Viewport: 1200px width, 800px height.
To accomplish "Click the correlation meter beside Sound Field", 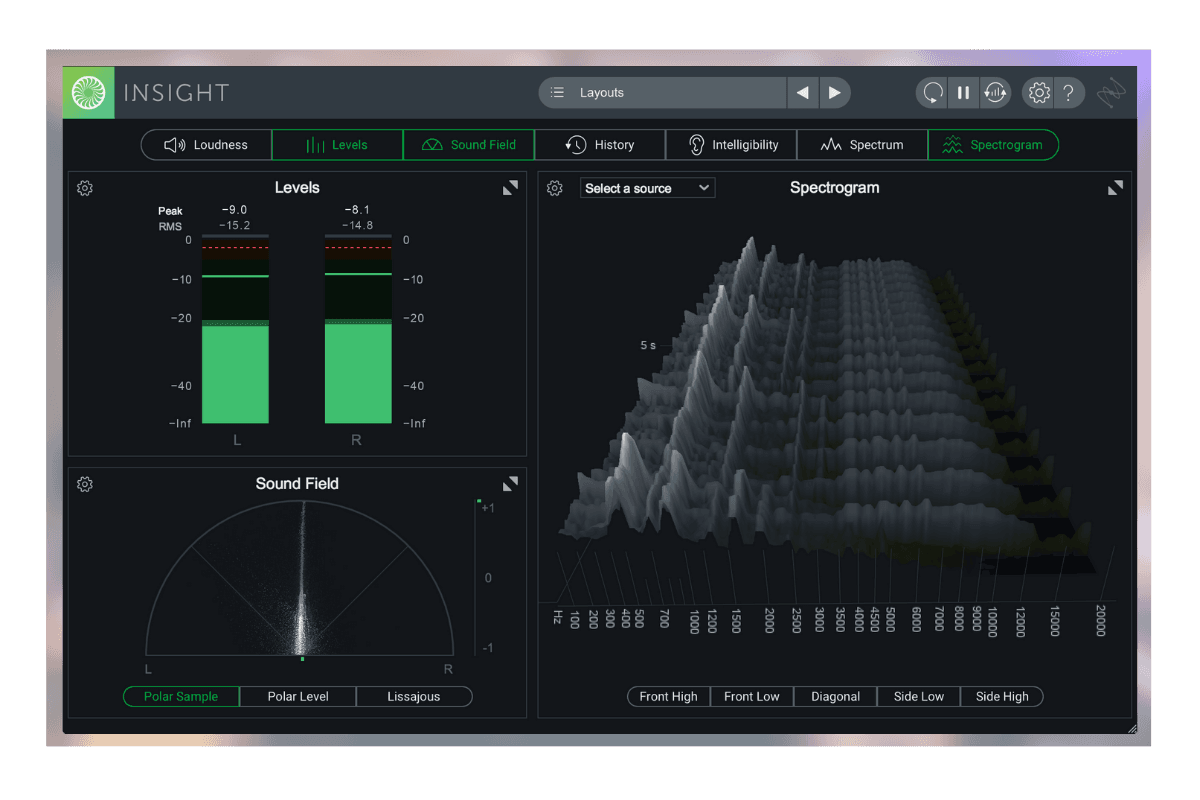I will tap(479, 578).
